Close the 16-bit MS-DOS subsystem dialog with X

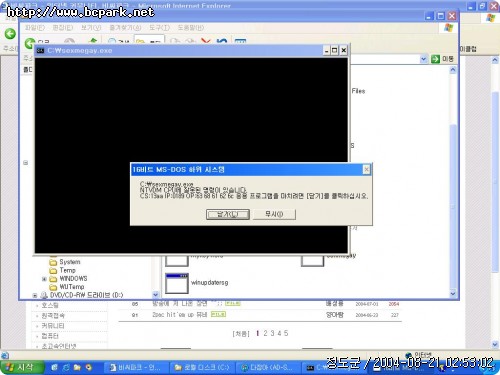point(366,170)
